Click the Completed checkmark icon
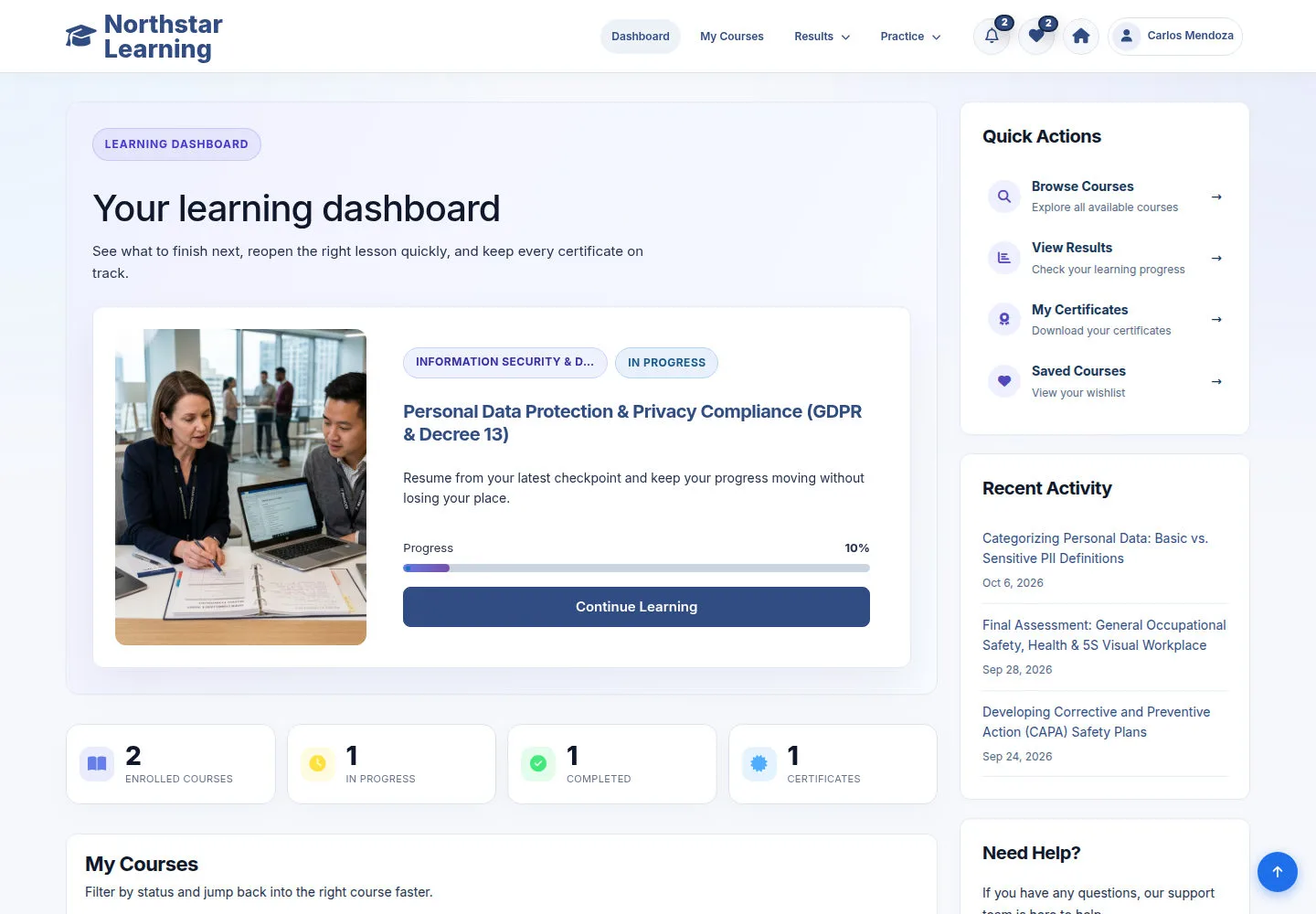Screen dimensions: 1316x914 coord(538,764)
